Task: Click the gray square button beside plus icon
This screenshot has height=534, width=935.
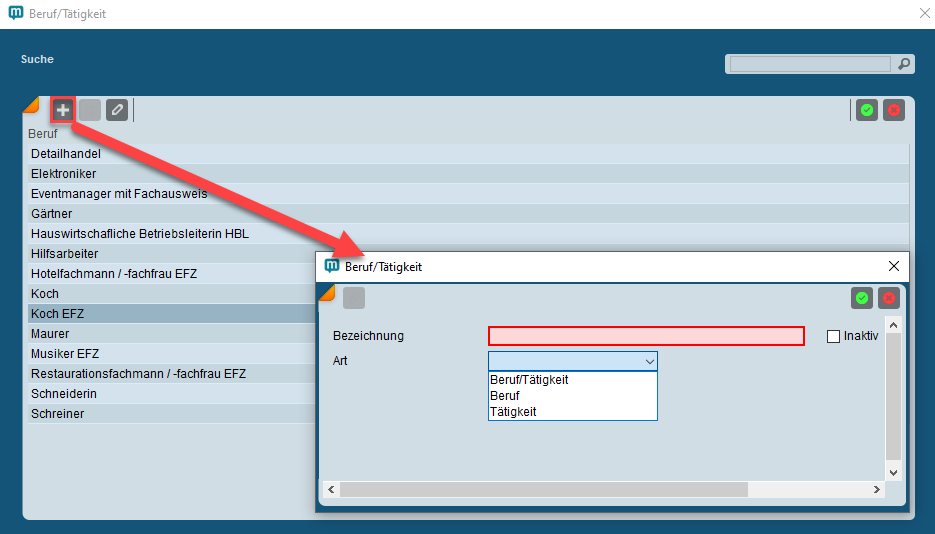Action: click(x=90, y=110)
